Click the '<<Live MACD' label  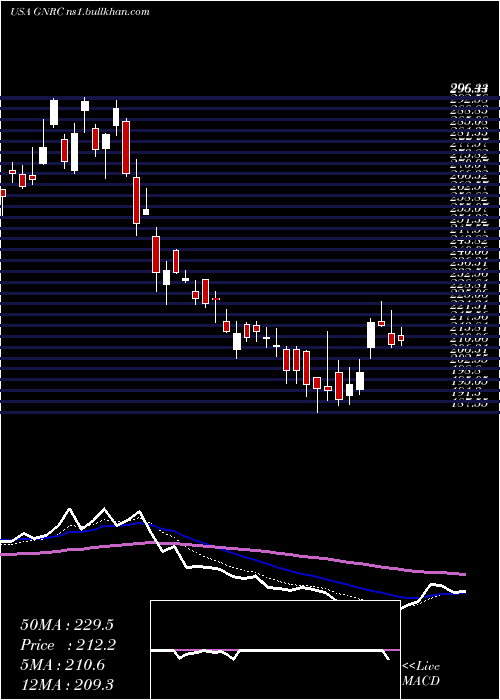[x=421, y=674]
